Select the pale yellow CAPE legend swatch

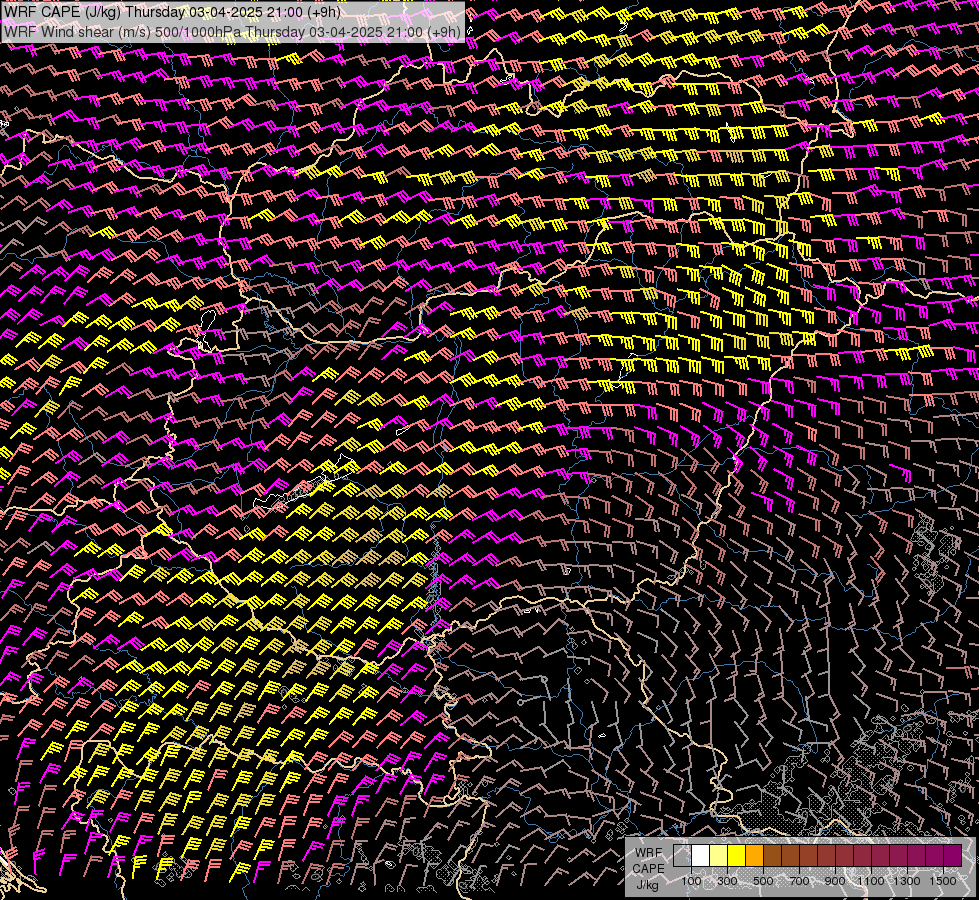[719, 855]
